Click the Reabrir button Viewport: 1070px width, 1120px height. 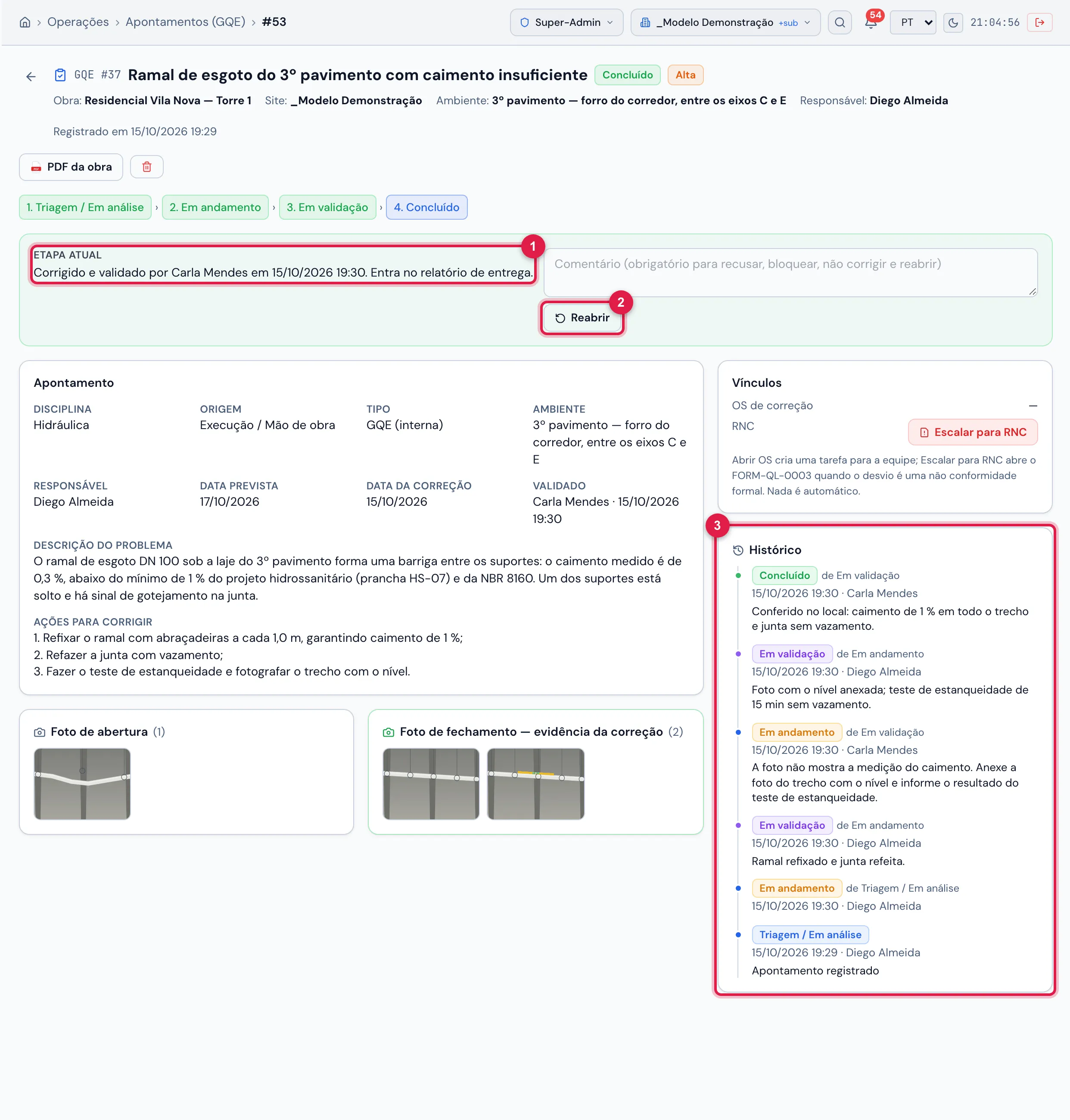point(582,318)
